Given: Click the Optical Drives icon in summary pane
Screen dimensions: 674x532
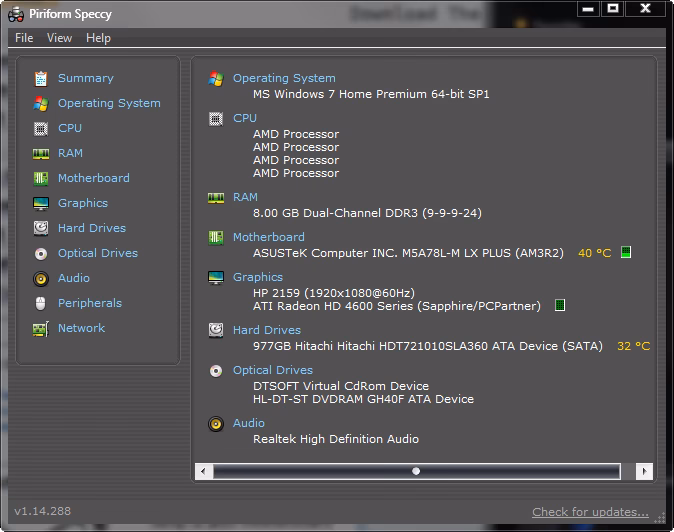Looking at the screenshot, I should [x=216, y=370].
